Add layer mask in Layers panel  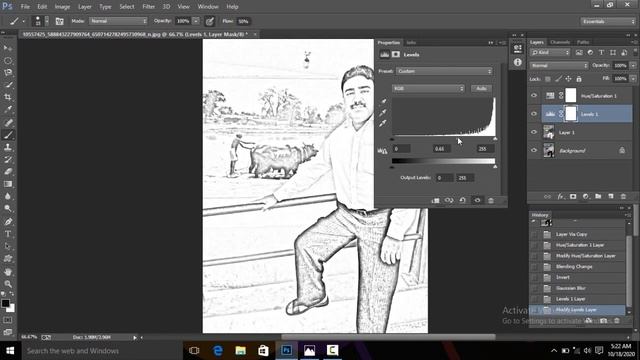(573, 197)
